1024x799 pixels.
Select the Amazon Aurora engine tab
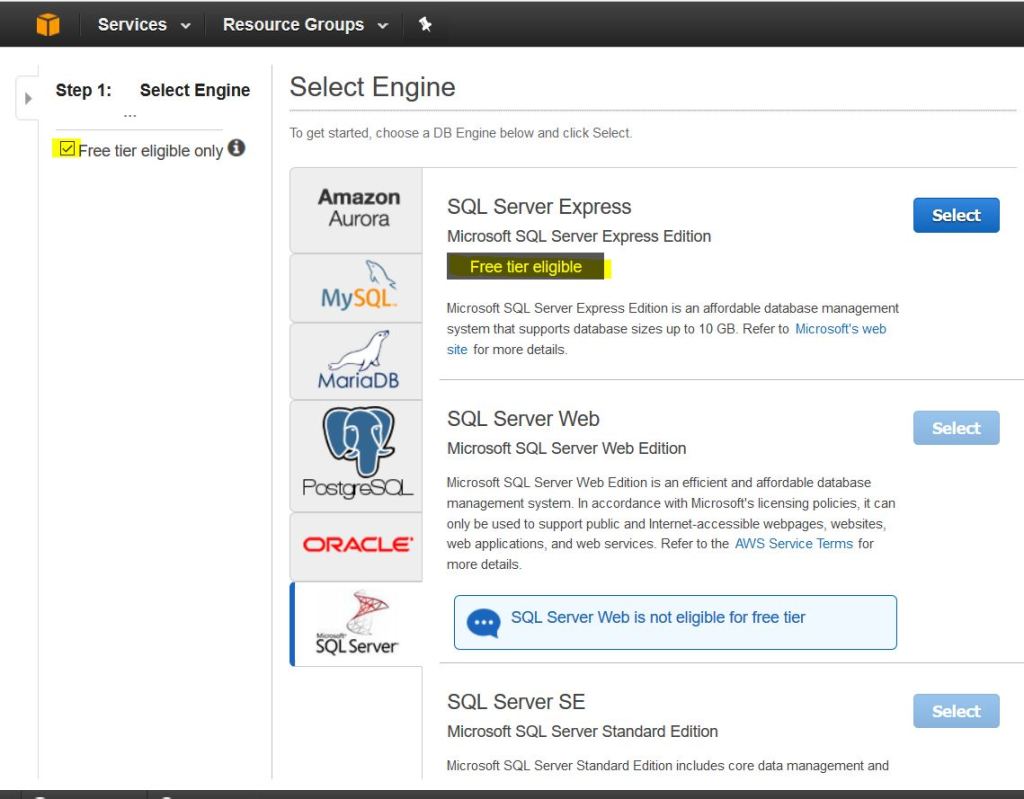(x=357, y=208)
